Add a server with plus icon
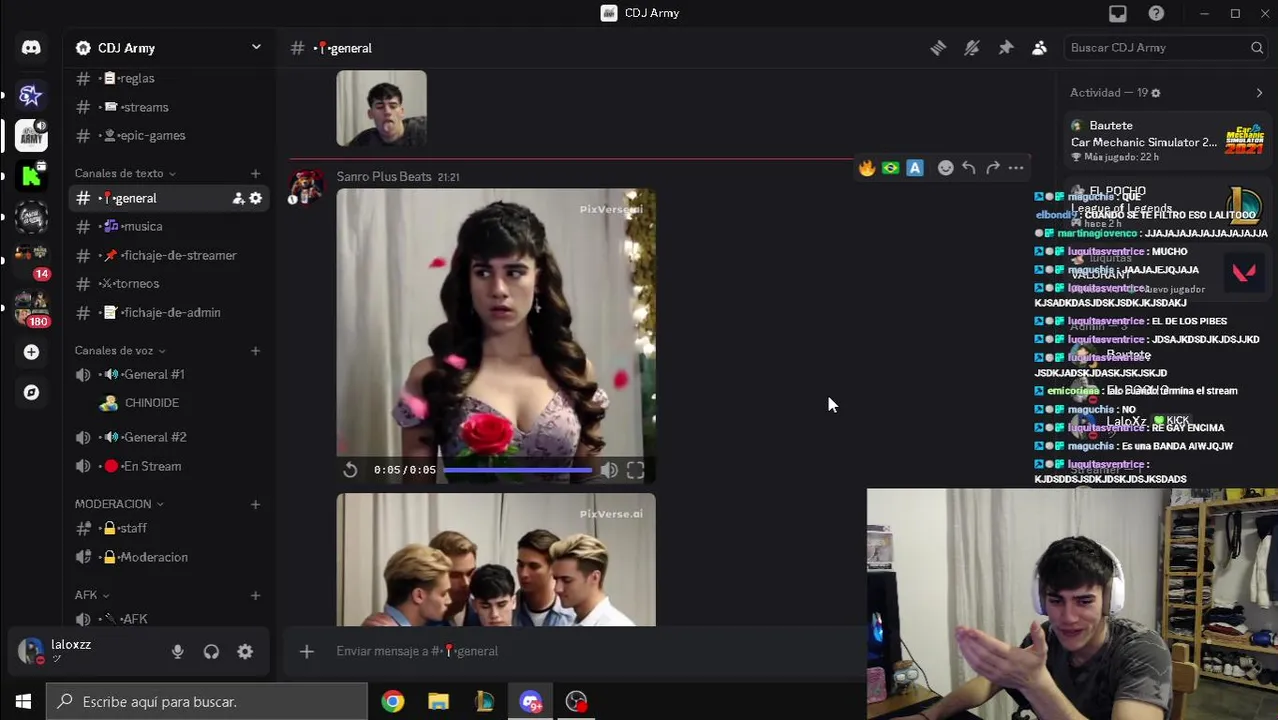This screenshot has height=720, width=1278. pos(31,352)
